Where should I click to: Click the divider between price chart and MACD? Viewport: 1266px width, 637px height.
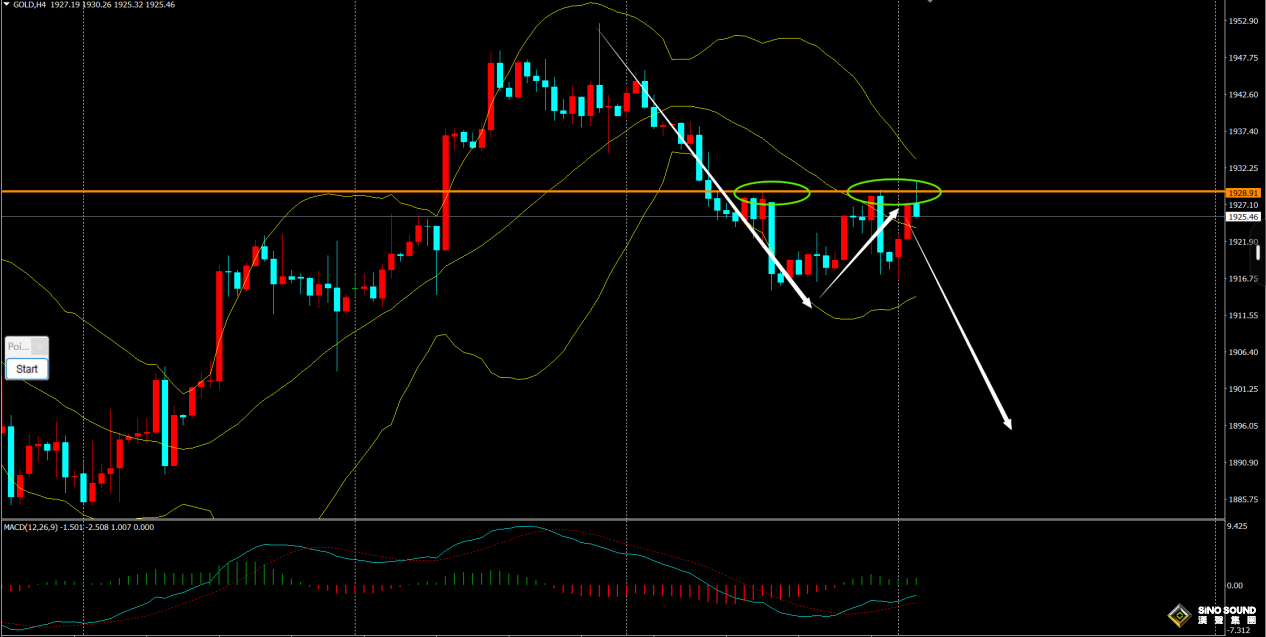pos(600,519)
